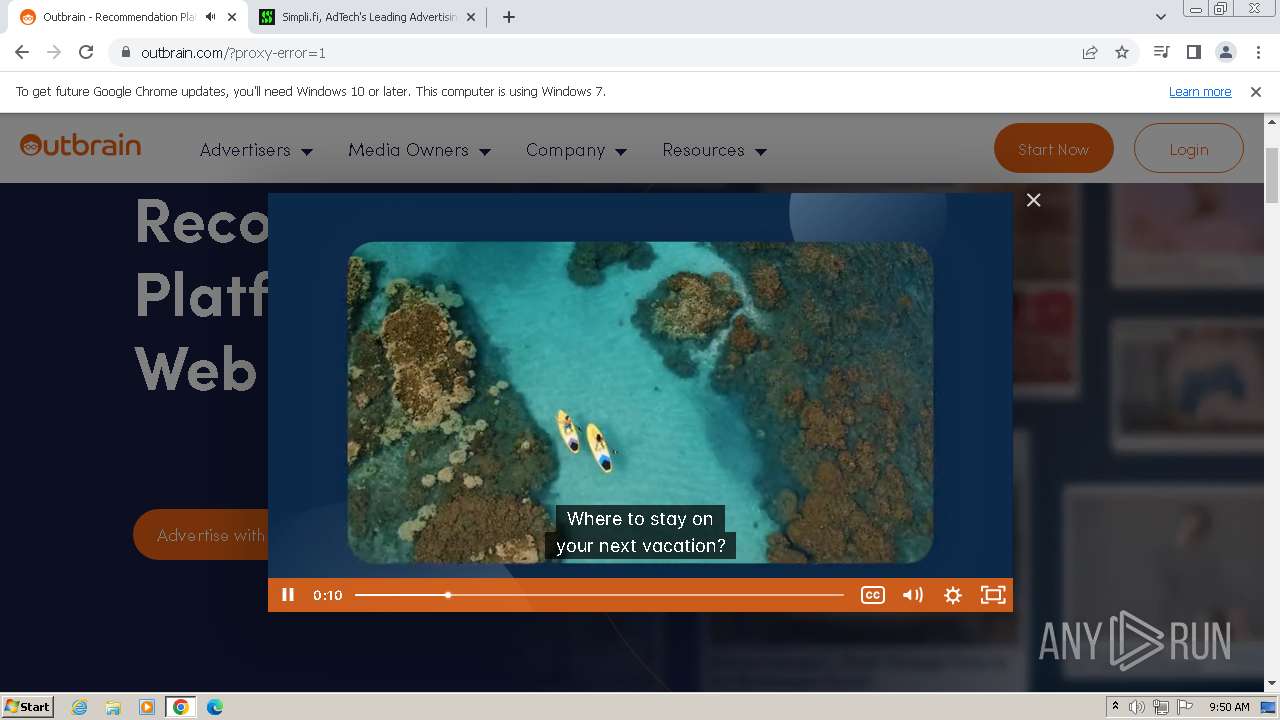This screenshot has width=1280, height=720.
Task: Reload the current page
Action: click(x=86, y=52)
